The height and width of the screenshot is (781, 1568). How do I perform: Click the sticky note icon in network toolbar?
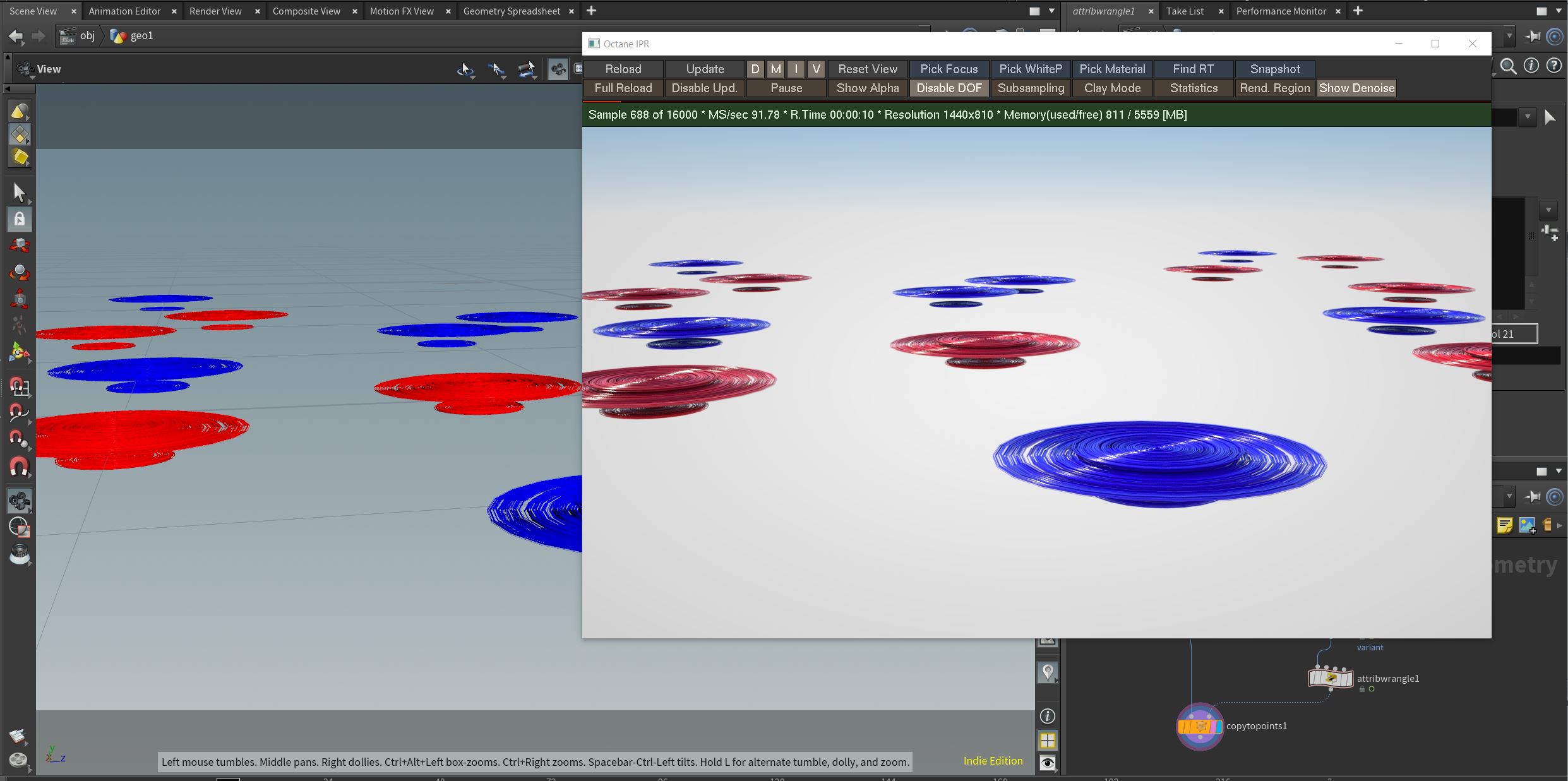1504,525
